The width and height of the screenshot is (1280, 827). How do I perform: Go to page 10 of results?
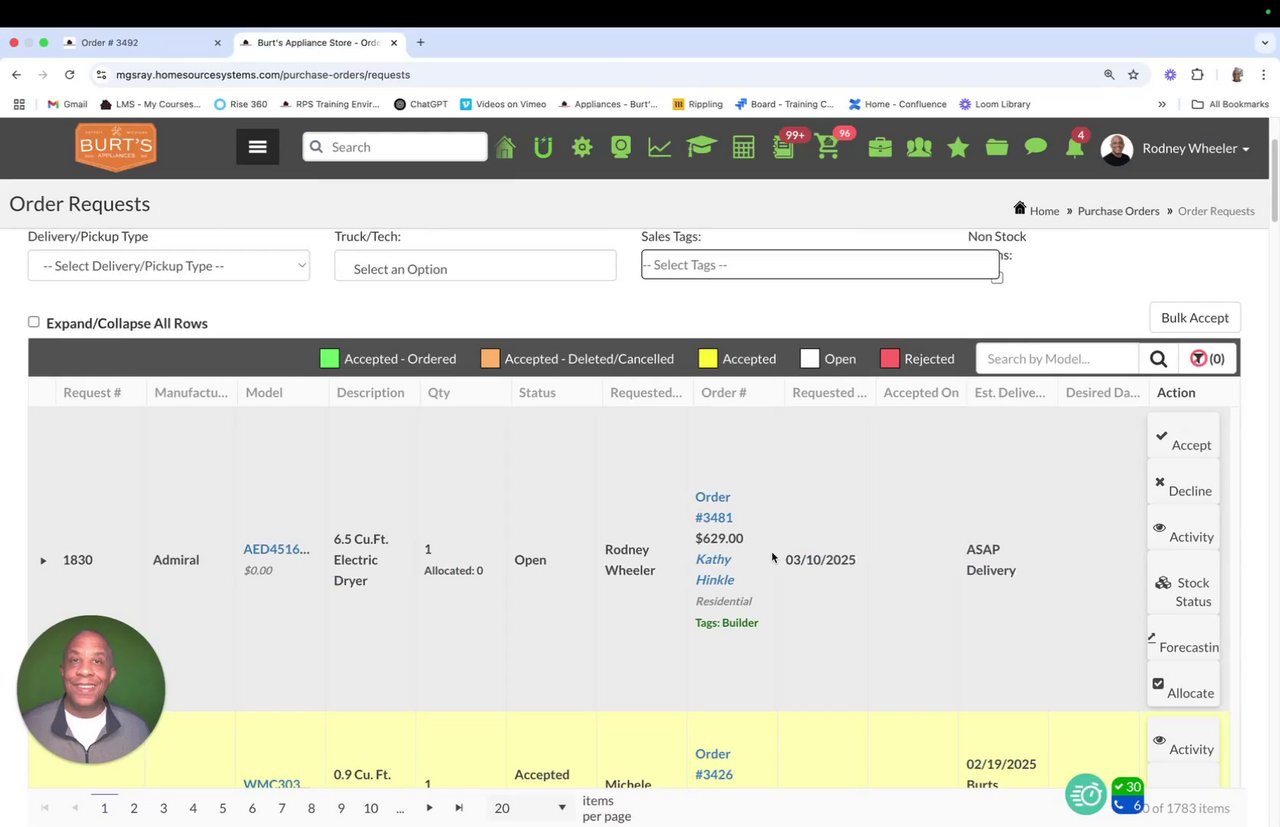click(371, 808)
